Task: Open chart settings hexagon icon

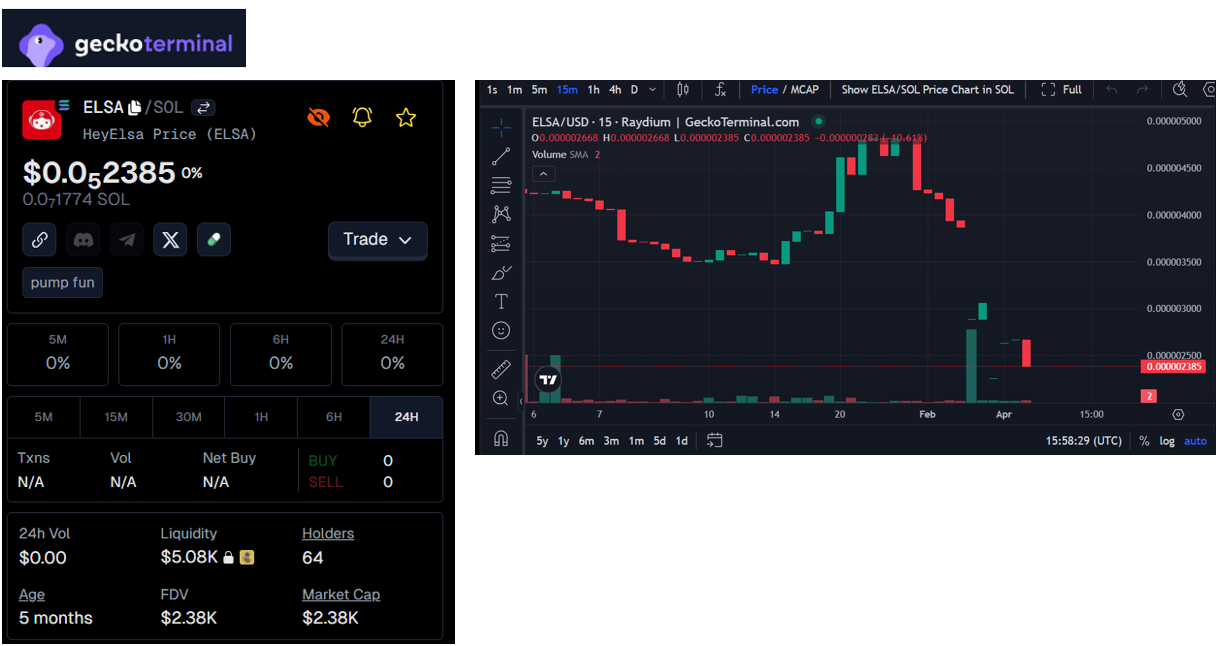Action: (1209, 89)
